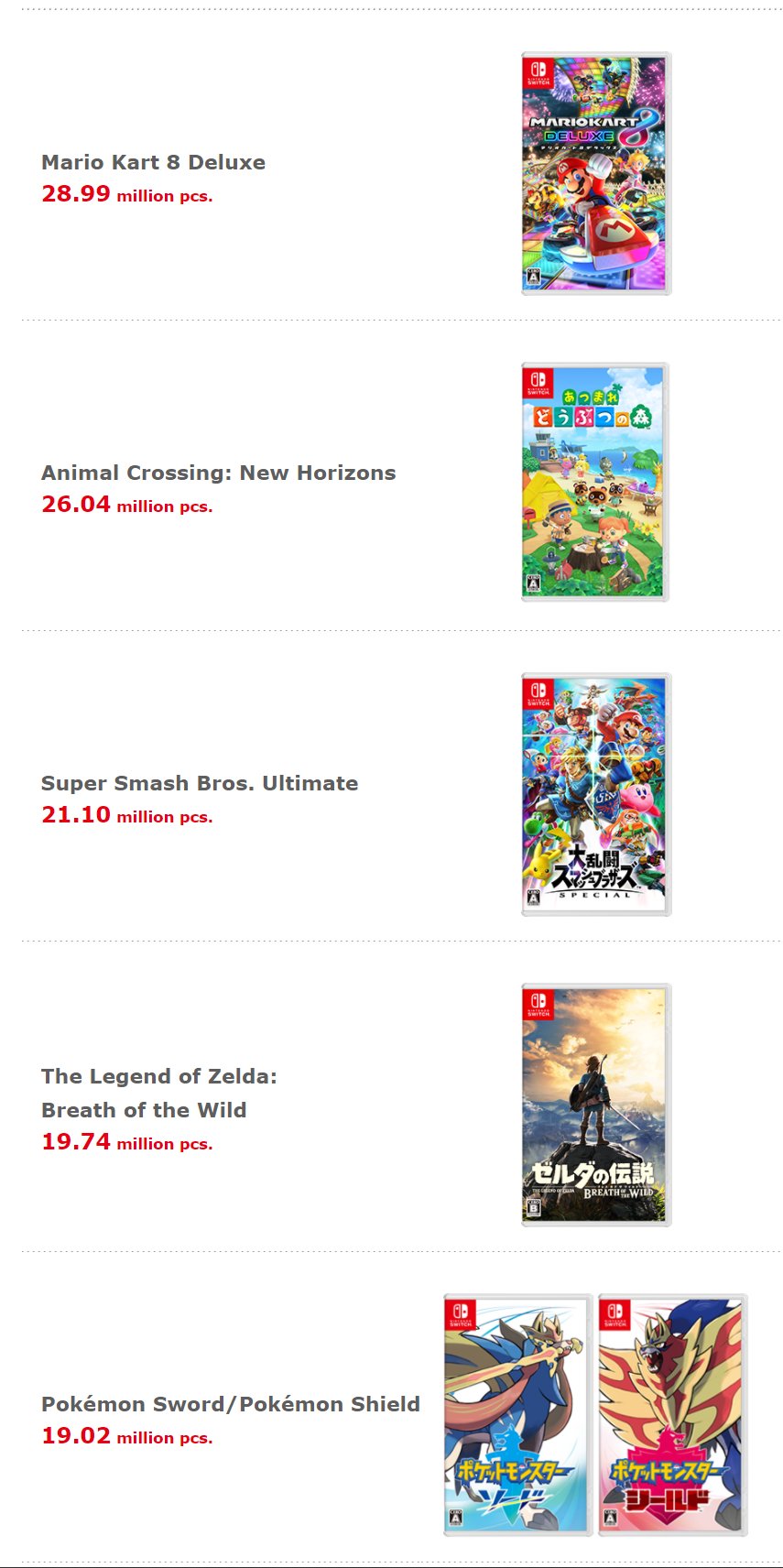The height and width of the screenshot is (1568, 783).
Task: Click the 19.74 million pcs. sales figure
Action: coord(126,1142)
